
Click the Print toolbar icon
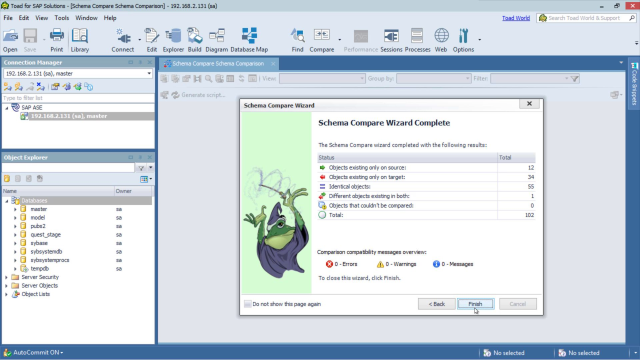click(x=57, y=40)
